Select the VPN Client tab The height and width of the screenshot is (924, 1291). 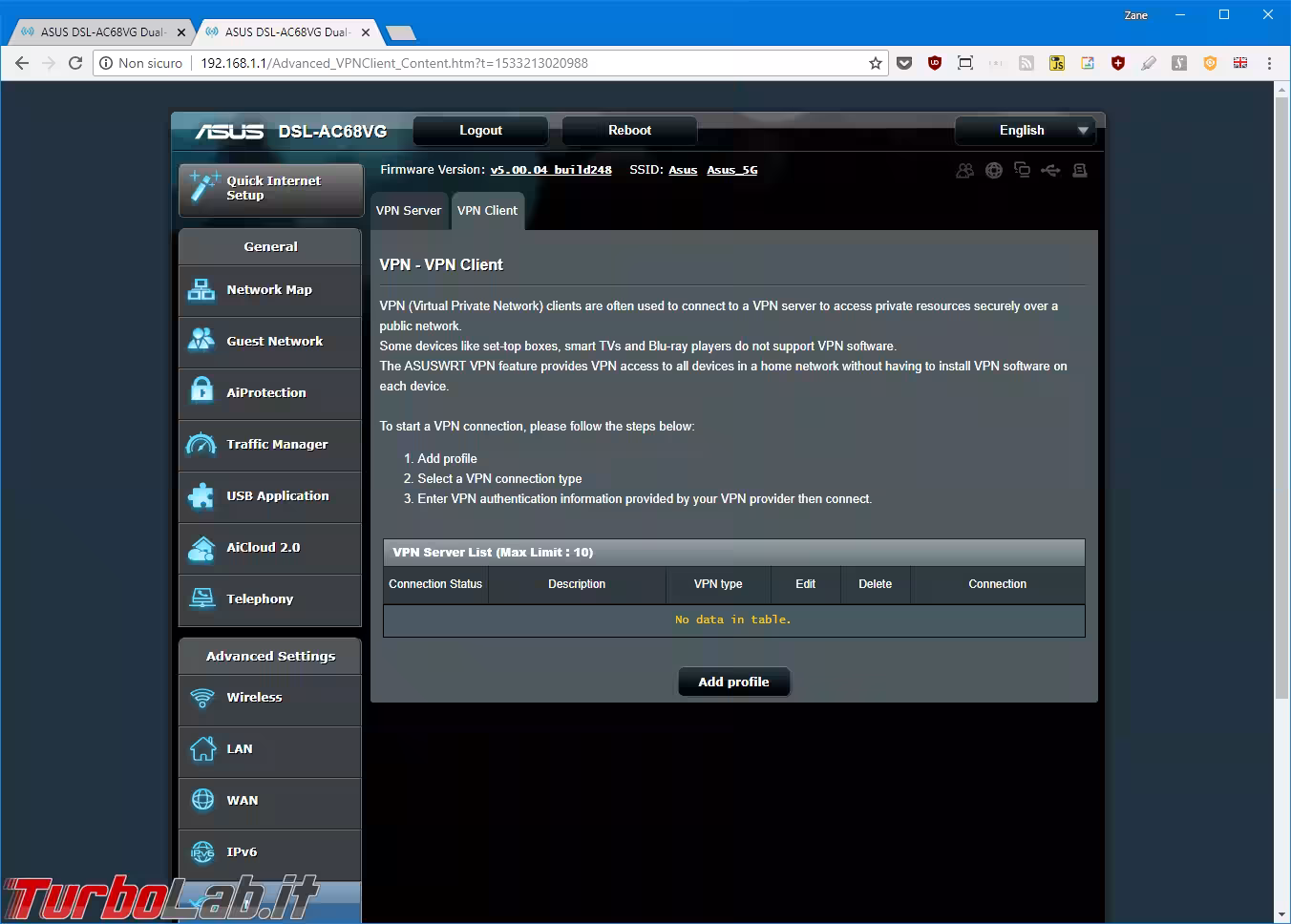[x=487, y=211]
